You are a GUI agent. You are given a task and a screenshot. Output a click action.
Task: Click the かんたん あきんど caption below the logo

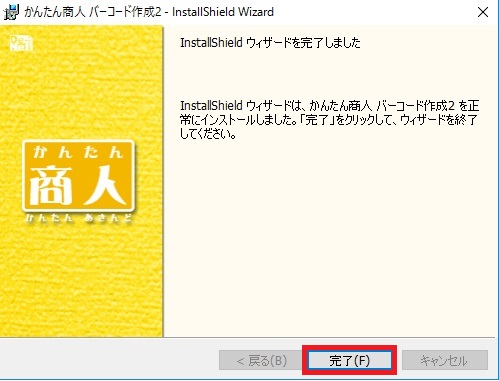tap(79, 218)
